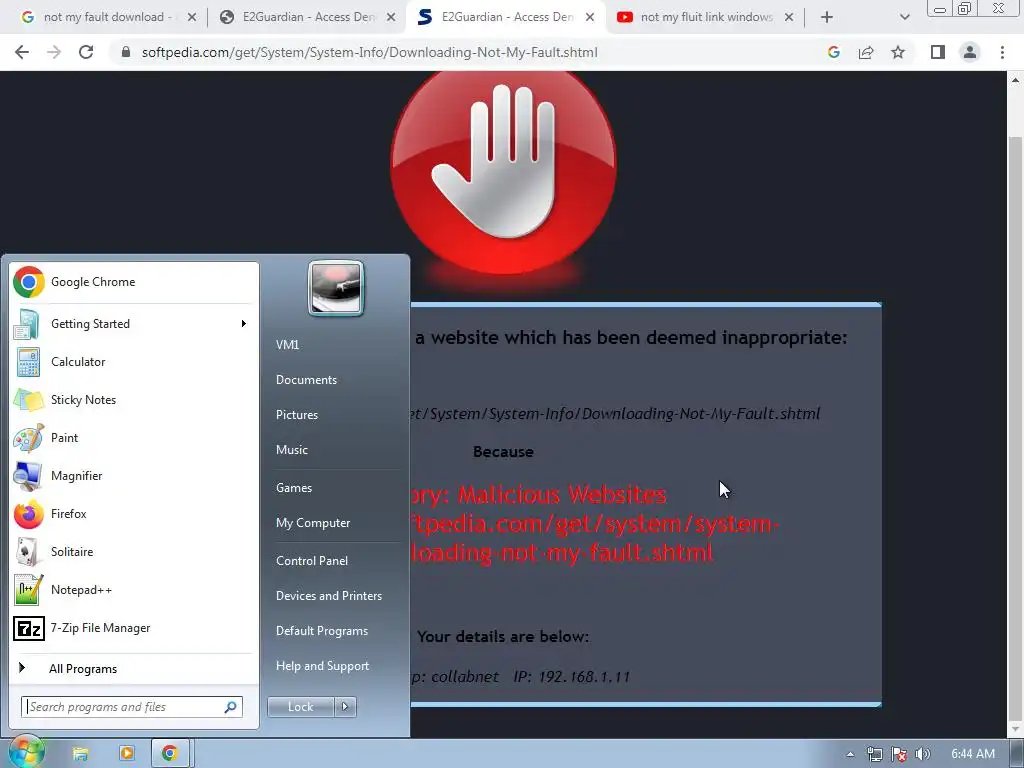This screenshot has height=768, width=1024.
Task: Open Games folder
Action: click(x=294, y=488)
